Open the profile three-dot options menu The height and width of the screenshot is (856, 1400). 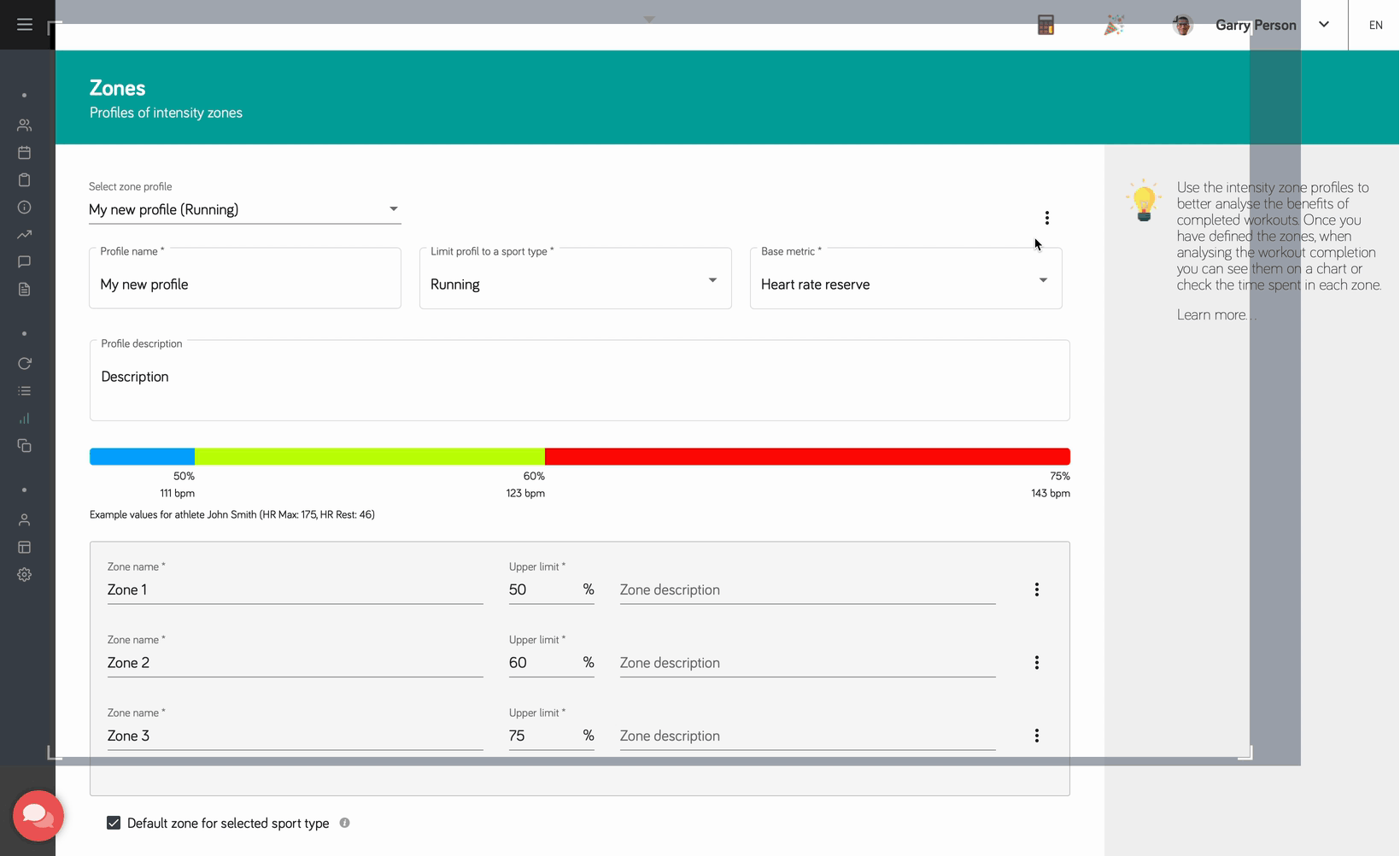1046,218
